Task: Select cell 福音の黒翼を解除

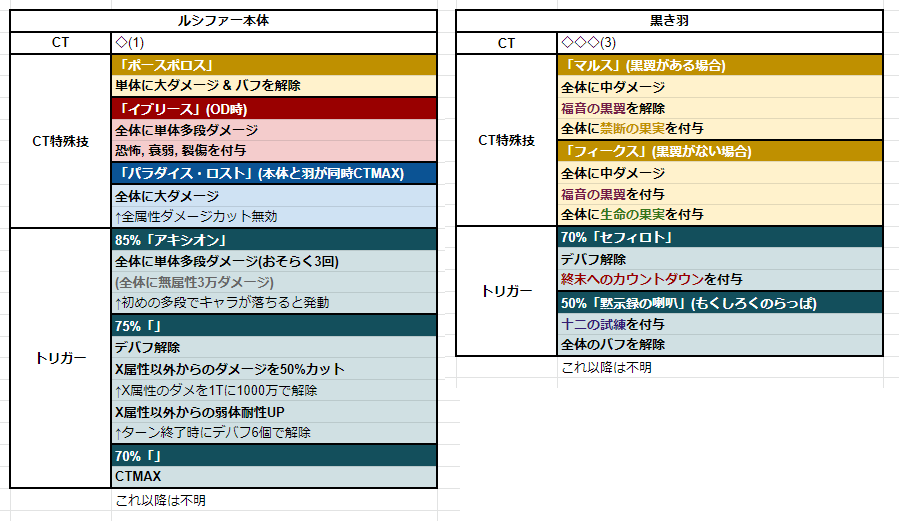Action: (x=720, y=108)
